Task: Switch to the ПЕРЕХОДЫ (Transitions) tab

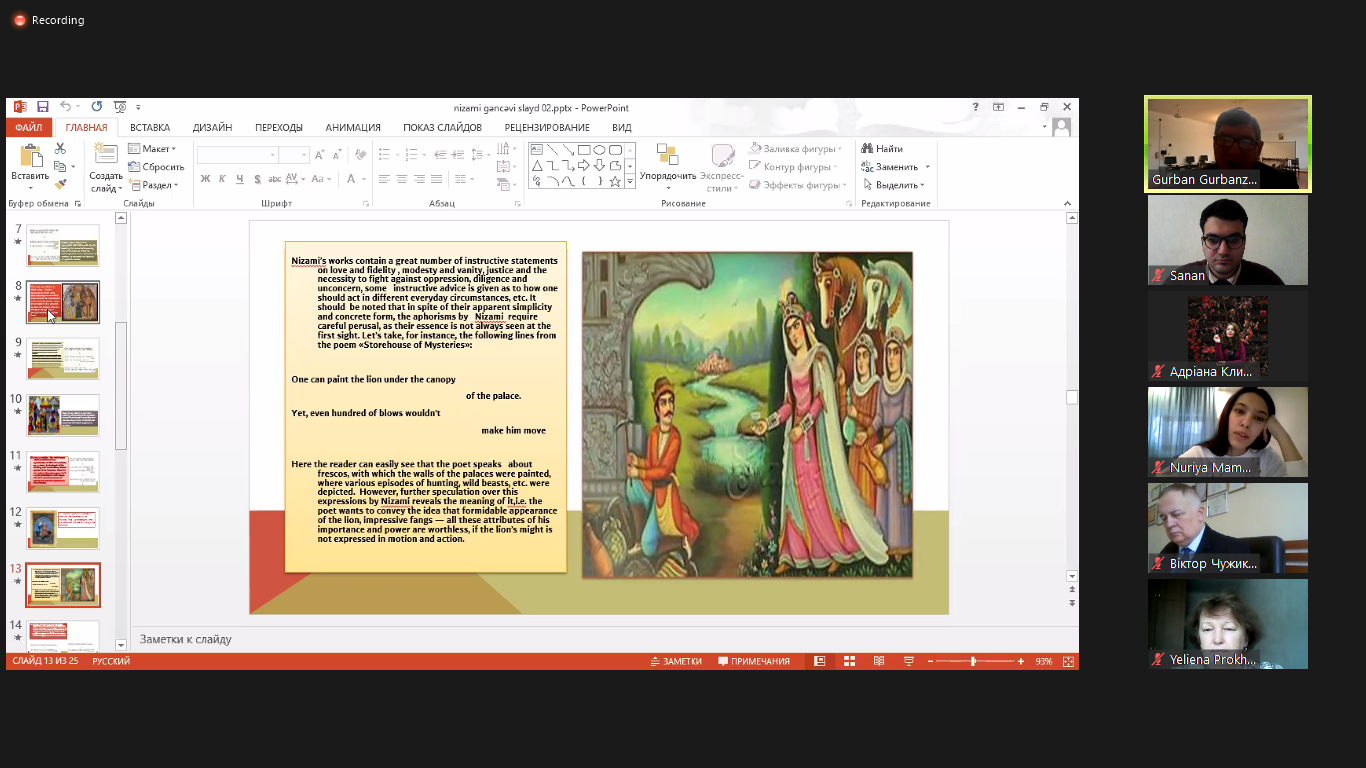Action: pos(279,128)
